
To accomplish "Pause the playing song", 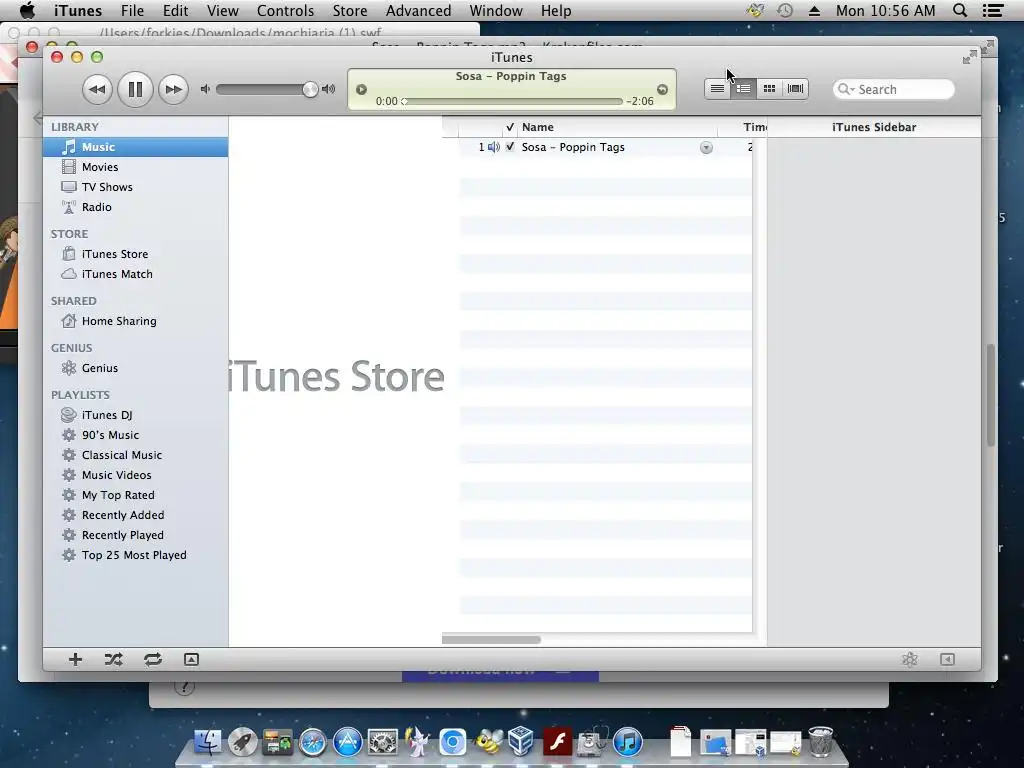I will 135,89.
